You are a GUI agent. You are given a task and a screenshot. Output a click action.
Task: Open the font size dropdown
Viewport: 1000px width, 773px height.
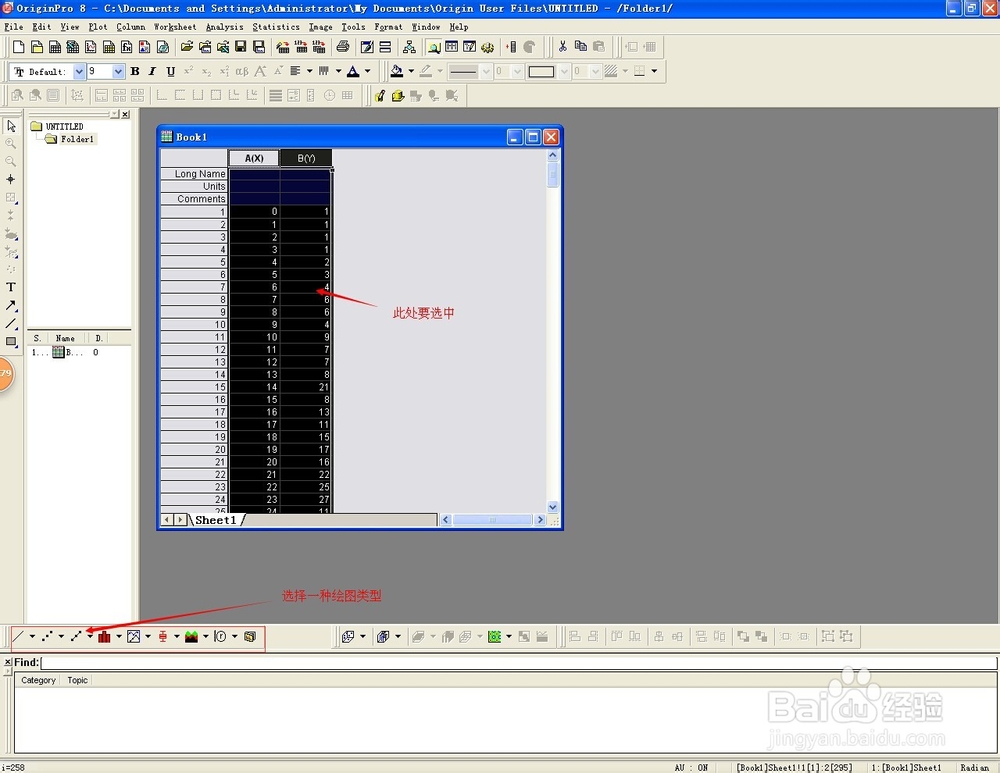coord(118,71)
